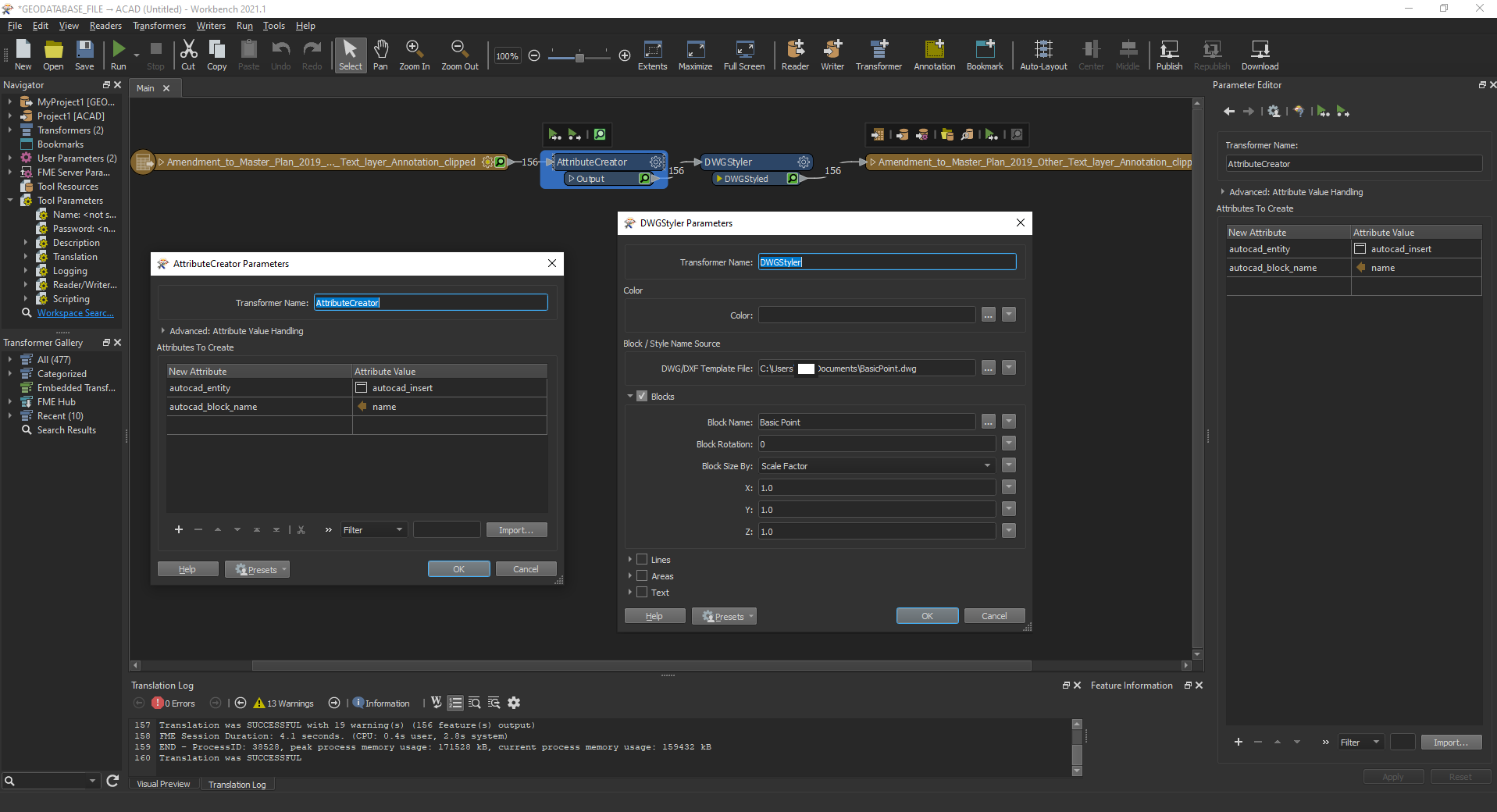The image size is (1497, 812).
Task: Inspect DWGStyled port cached features icon
Action: (793, 179)
